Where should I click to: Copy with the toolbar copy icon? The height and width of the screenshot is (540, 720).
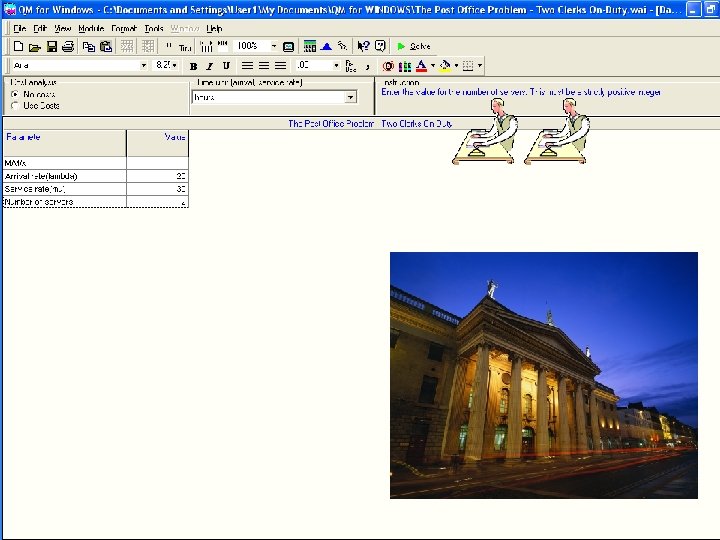pos(89,46)
